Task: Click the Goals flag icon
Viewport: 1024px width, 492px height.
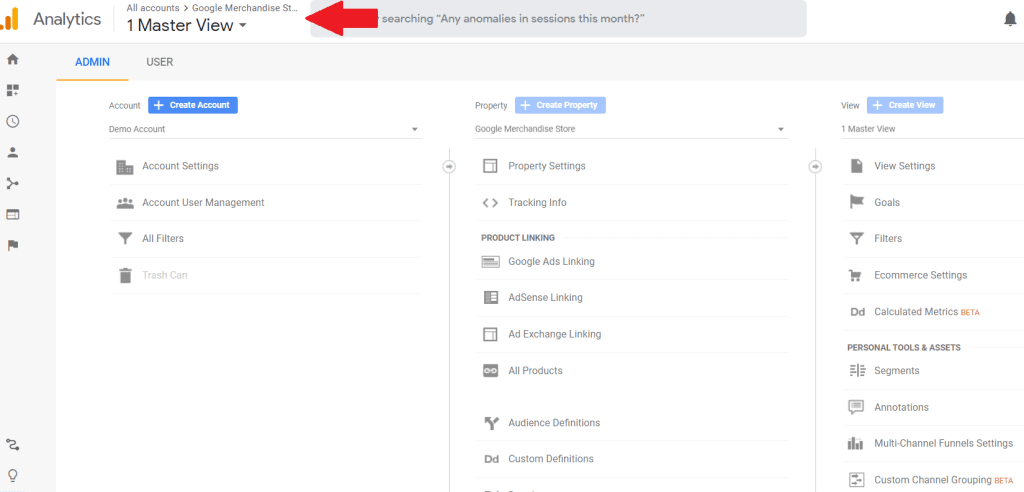Action: (x=856, y=203)
